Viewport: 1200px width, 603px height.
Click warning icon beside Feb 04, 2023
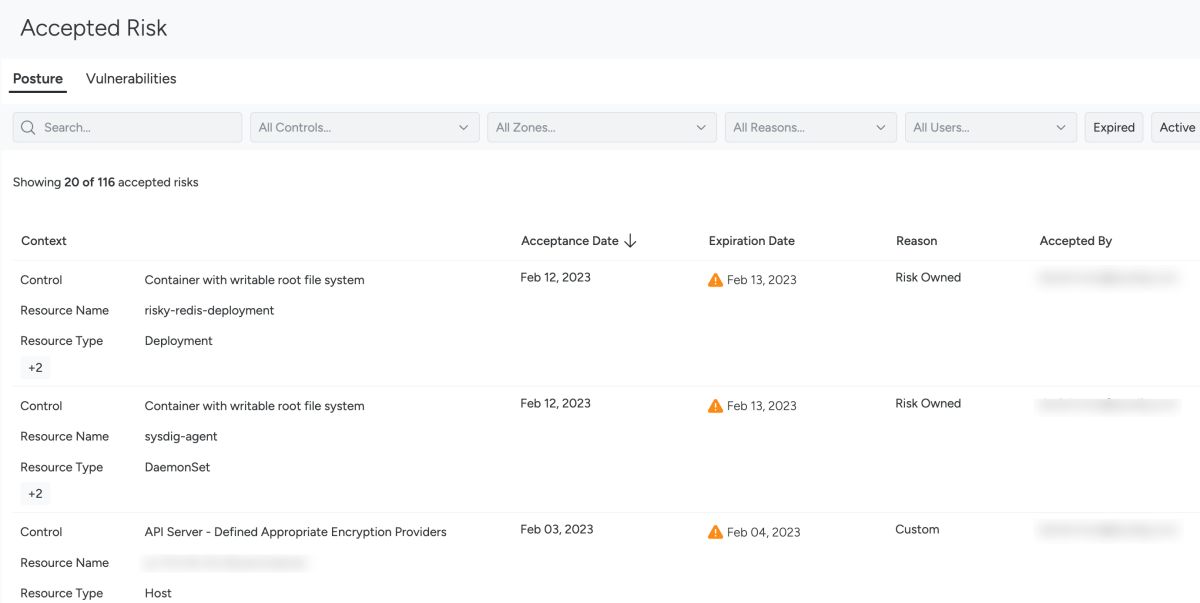point(715,532)
